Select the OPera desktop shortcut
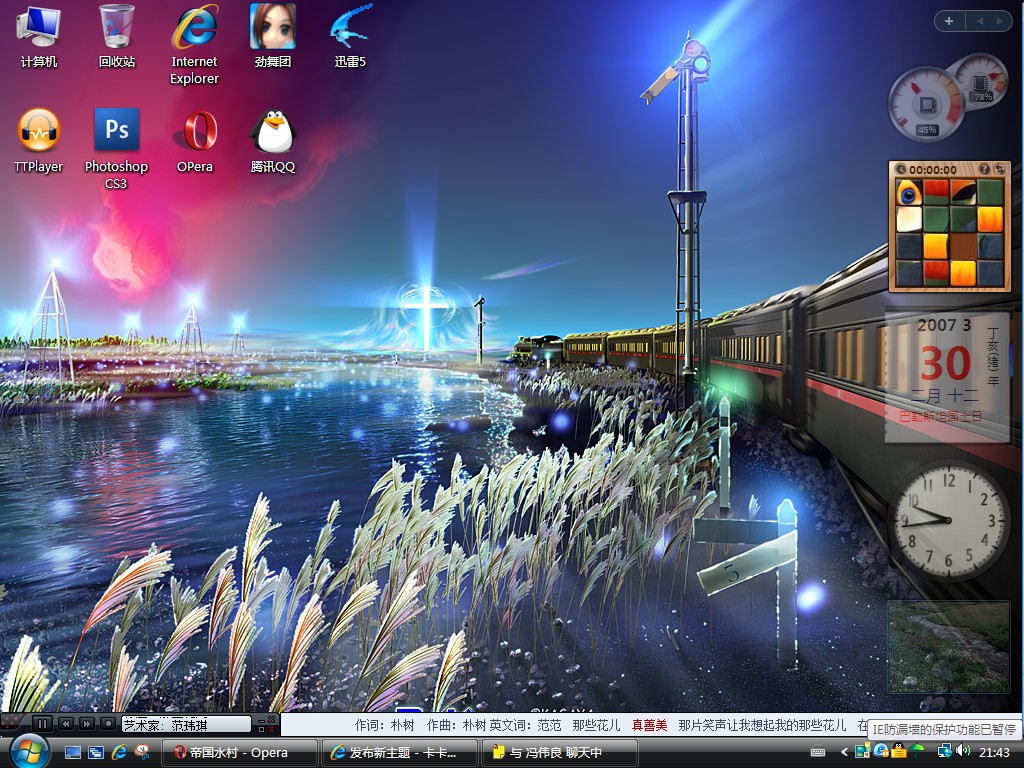Image resolution: width=1024 pixels, height=768 pixels. point(195,140)
